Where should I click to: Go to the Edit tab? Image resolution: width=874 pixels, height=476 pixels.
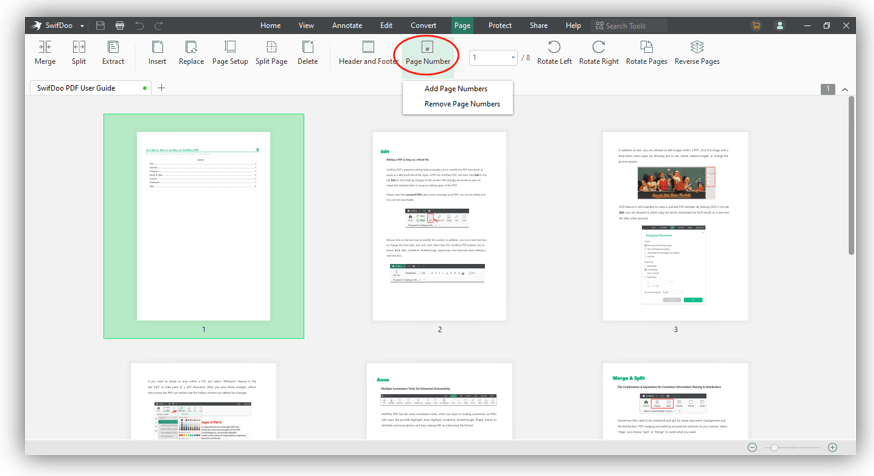(x=386, y=26)
